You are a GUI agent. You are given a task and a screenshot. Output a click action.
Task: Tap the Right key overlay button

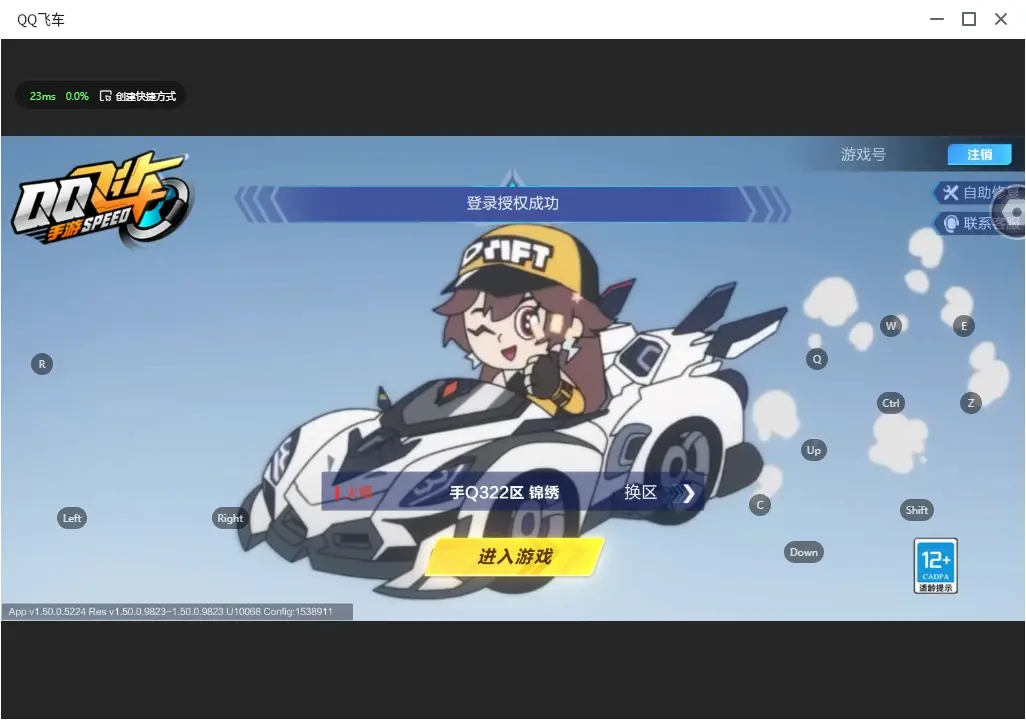tap(230, 518)
